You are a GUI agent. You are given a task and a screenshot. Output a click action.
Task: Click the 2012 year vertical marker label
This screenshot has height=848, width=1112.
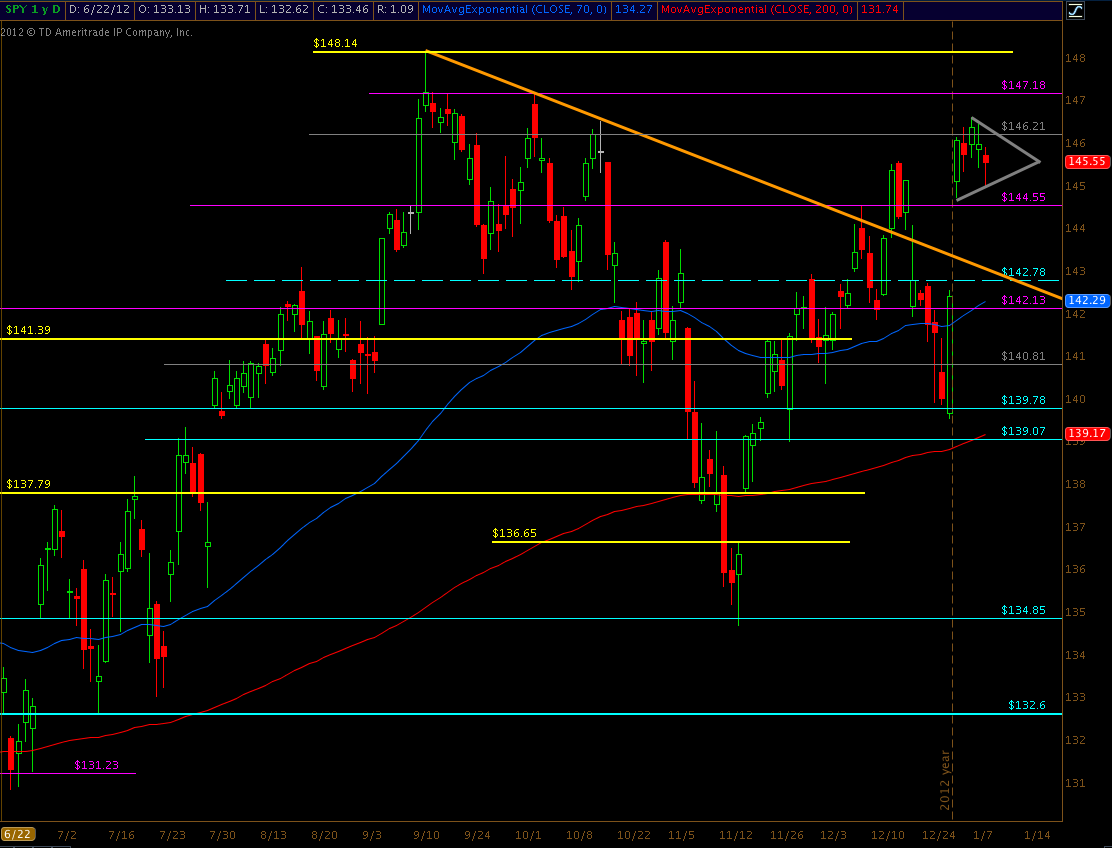pyautogui.click(x=945, y=780)
